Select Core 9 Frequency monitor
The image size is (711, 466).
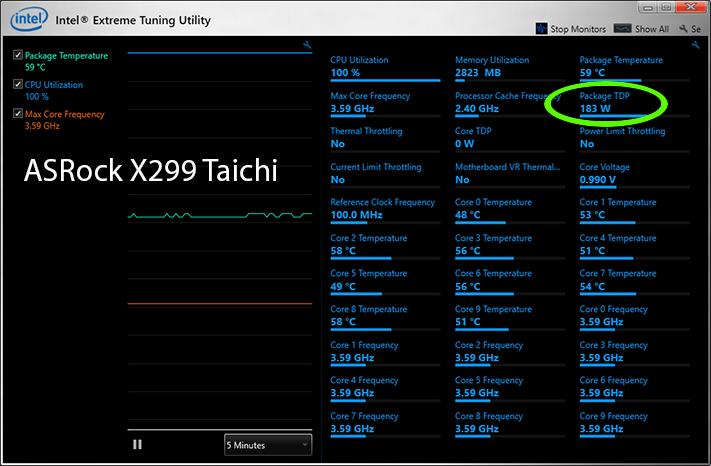[x=634, y=424]
